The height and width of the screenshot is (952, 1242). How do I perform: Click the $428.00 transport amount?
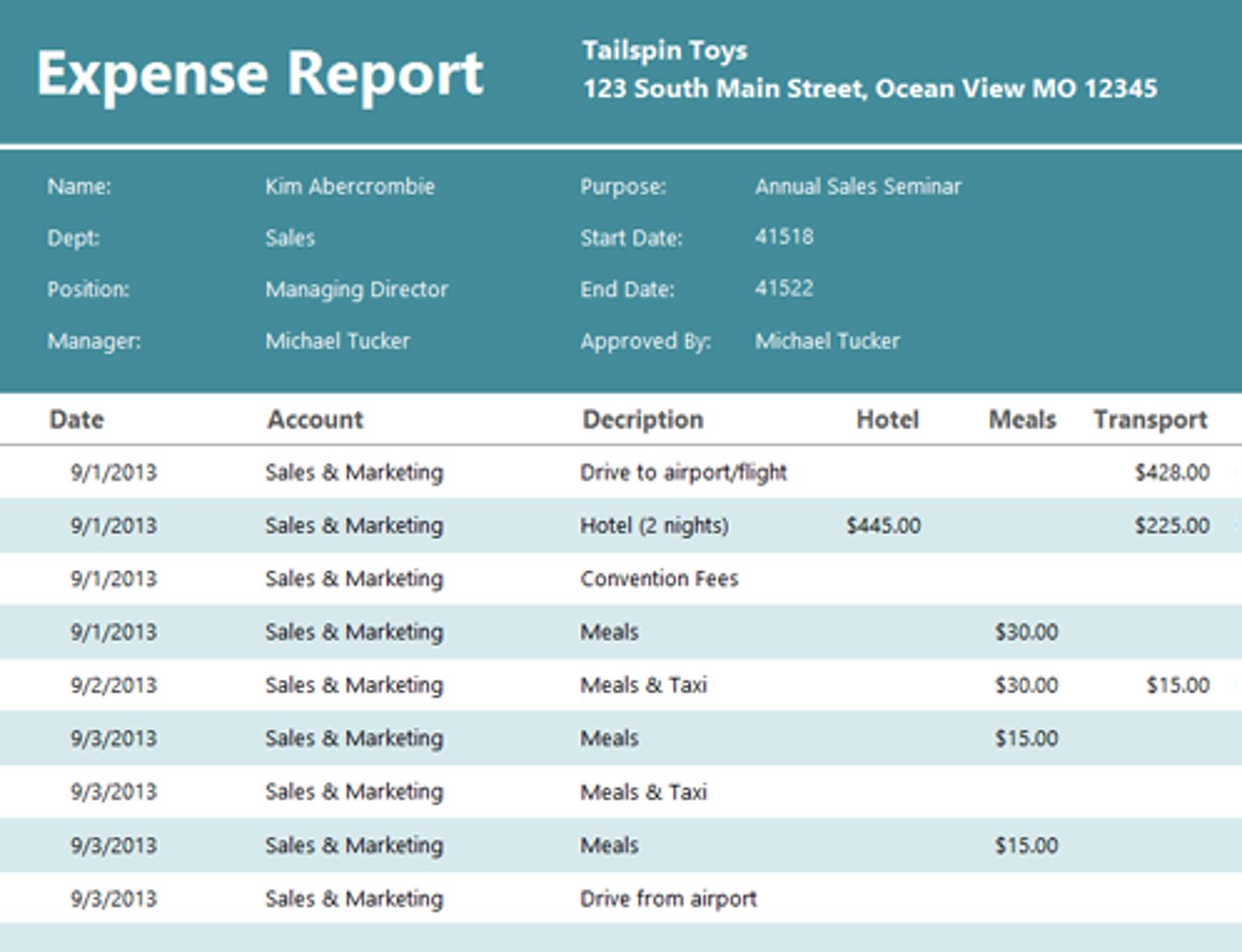click(1171, 473)
